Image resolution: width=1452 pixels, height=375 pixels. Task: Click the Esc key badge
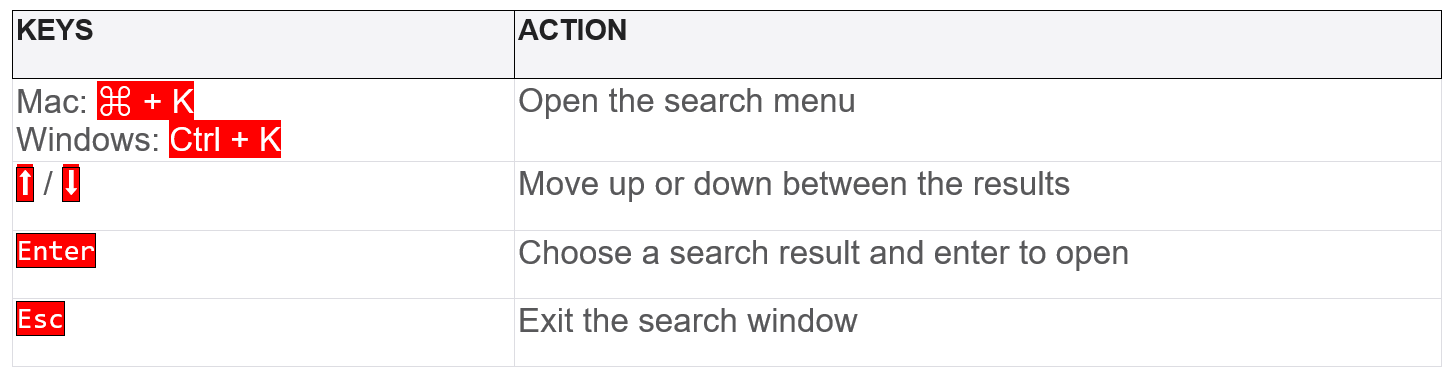pyautogui.click(x=41, y=320)
